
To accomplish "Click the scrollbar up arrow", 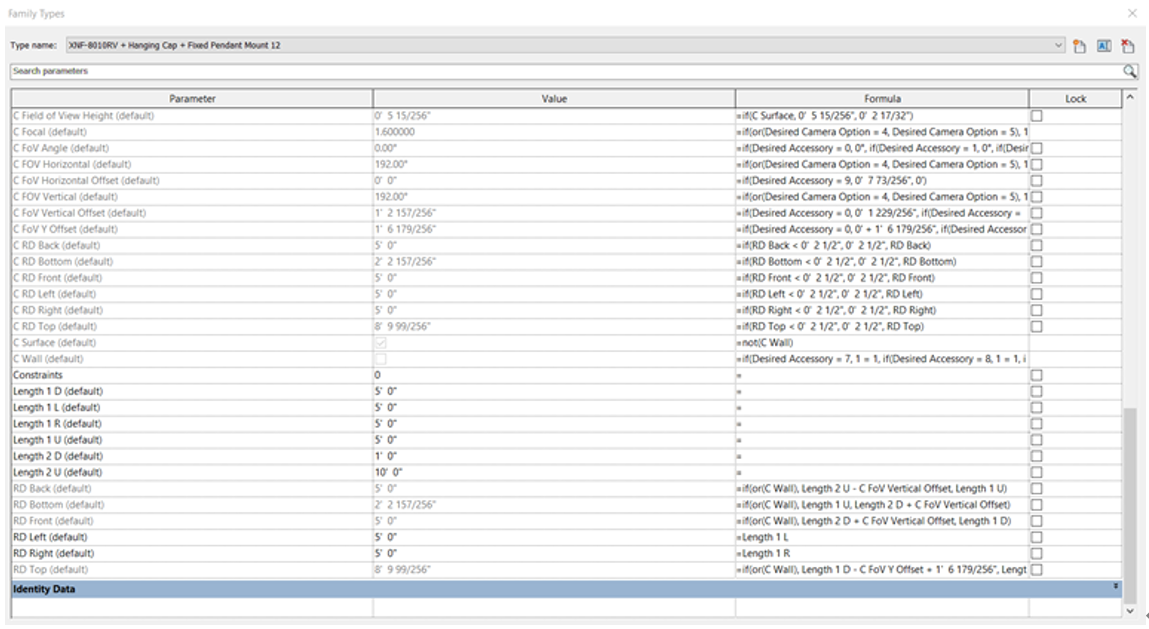I will (1130, 98).
